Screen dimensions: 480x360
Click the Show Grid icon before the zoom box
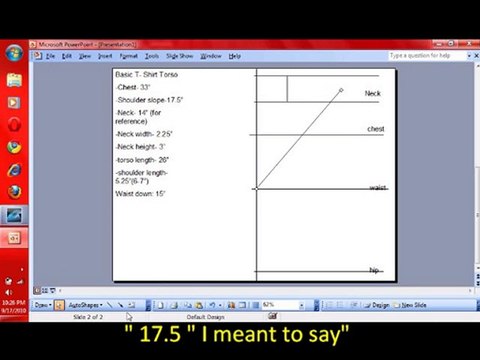256,305
